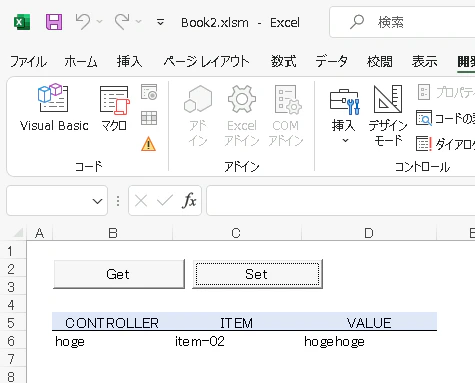Screen dimensions: 475x383
Task: Toggle デザイン モード
Action: pos(388,115)
